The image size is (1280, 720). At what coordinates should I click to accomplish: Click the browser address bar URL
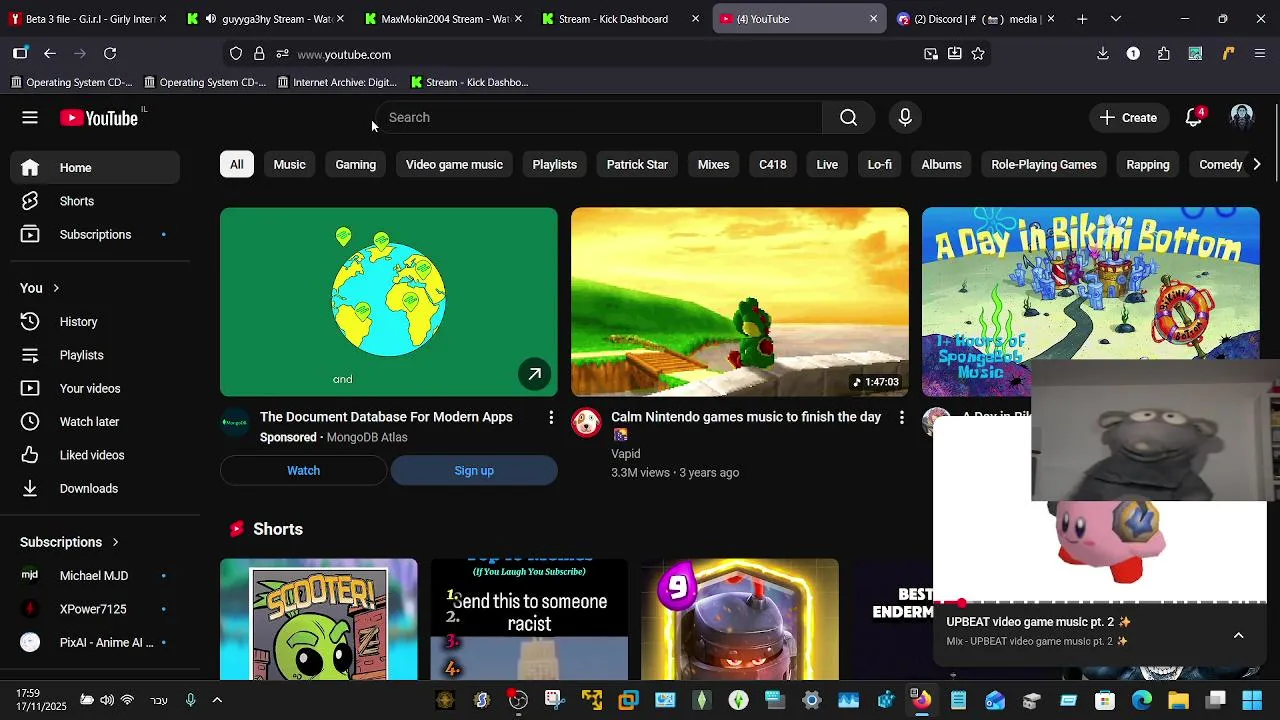pos(344,54)
